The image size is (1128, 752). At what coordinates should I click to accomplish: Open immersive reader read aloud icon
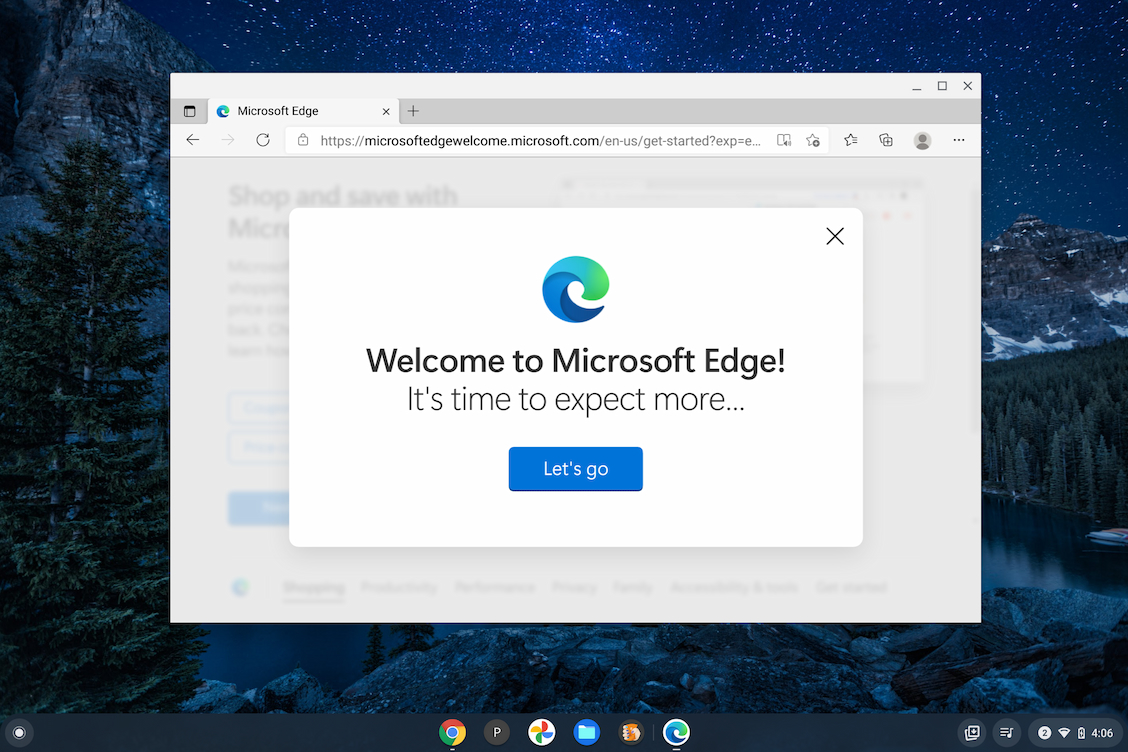pos(783,140)
